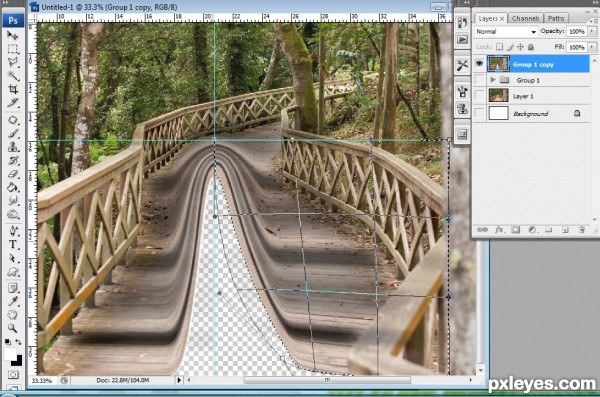The image size is (600, 397).
Task: Select the Move tool
Action: coord(13,36)
